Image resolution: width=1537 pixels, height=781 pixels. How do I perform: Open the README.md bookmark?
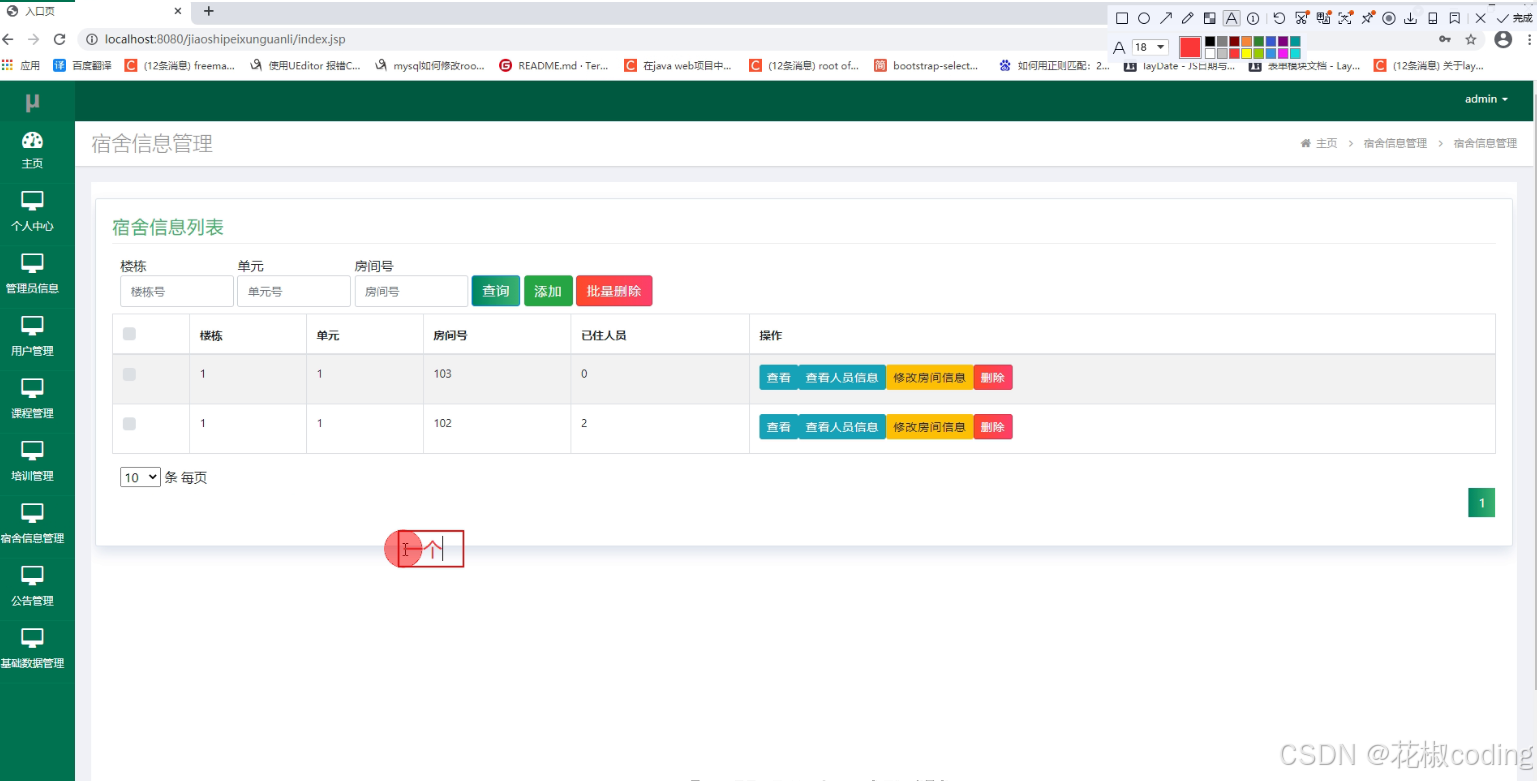554,66
